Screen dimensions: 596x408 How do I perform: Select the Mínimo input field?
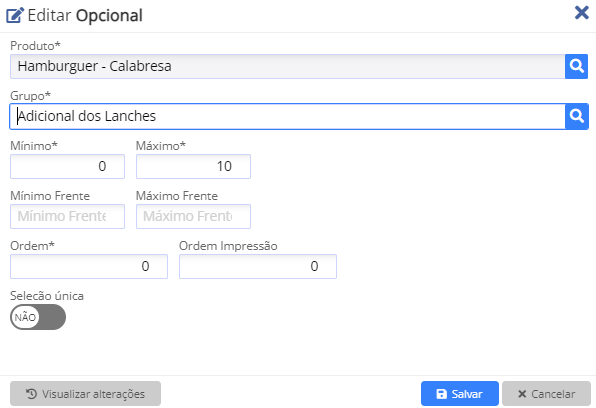(67, 167)
